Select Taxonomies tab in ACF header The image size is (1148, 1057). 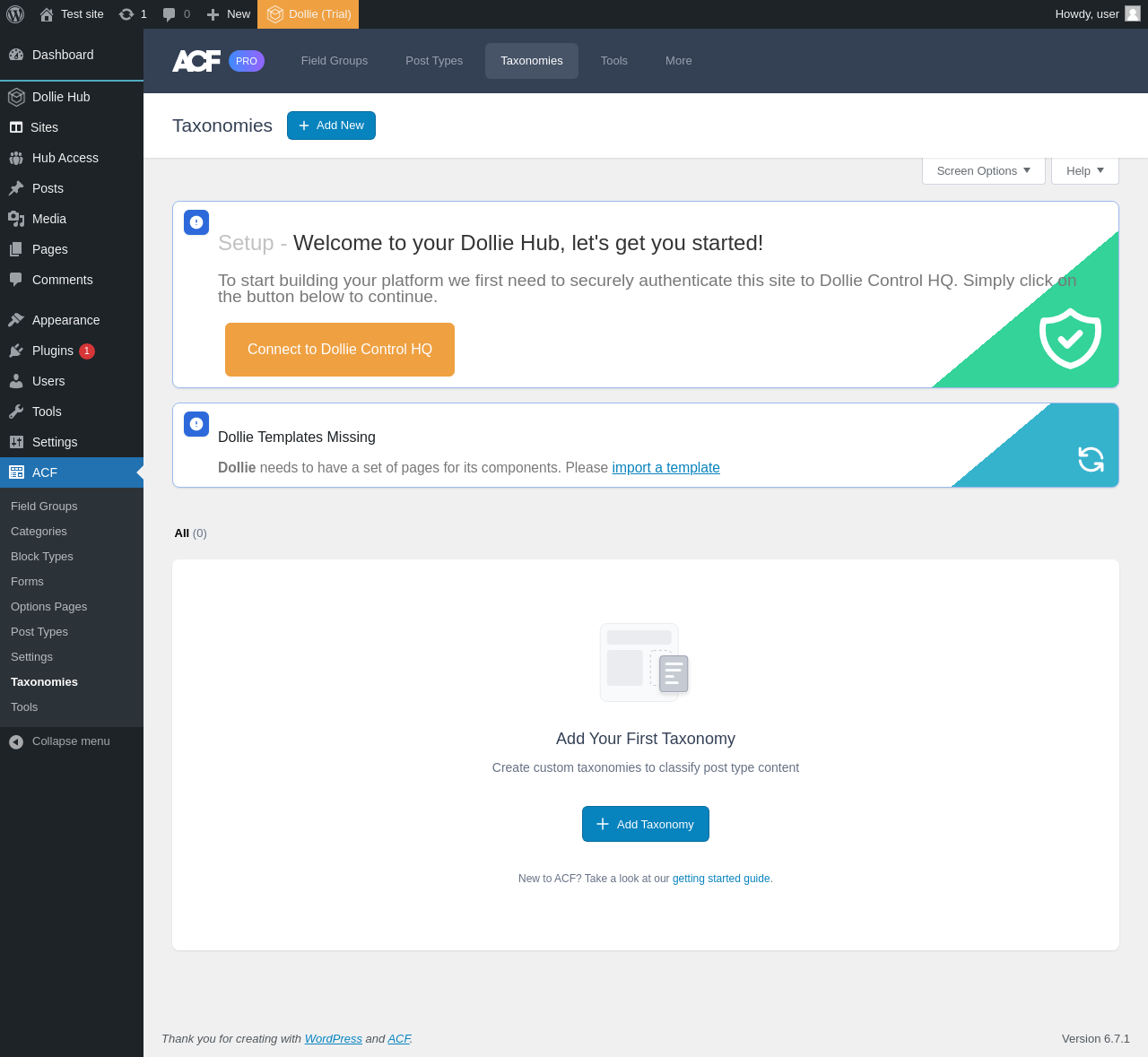pos(532,61)
